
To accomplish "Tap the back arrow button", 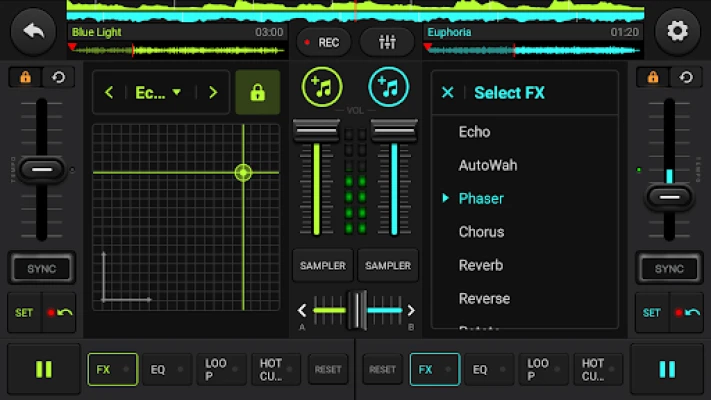I will pyautogui.click(x=33, y=32).
